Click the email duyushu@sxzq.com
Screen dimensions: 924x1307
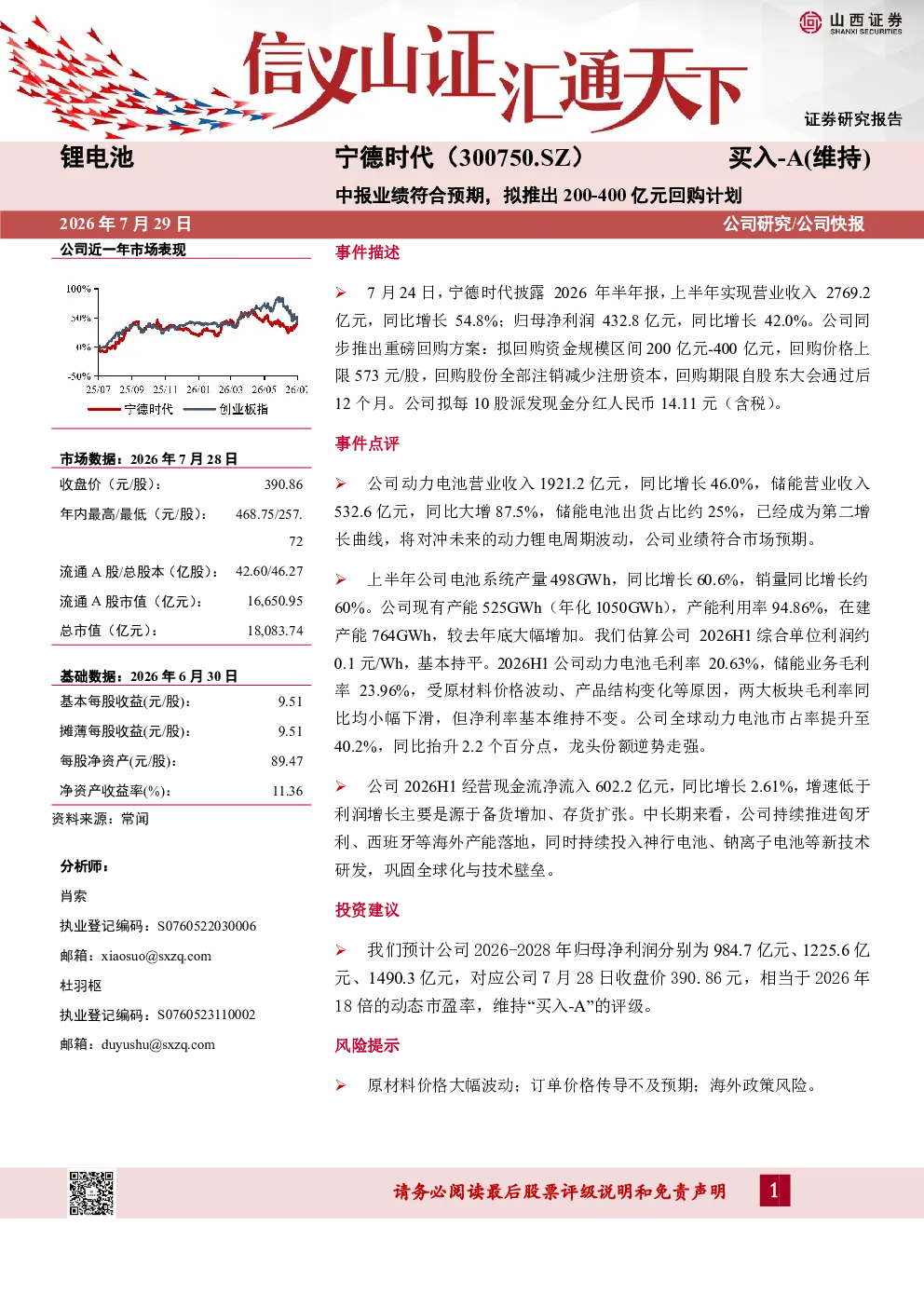[158, 1044]
